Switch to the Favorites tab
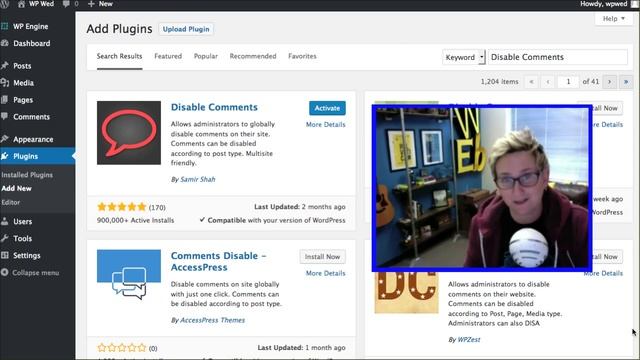This screenshot has width=640, height=360. pyautogui.click(x=302, y=56)
